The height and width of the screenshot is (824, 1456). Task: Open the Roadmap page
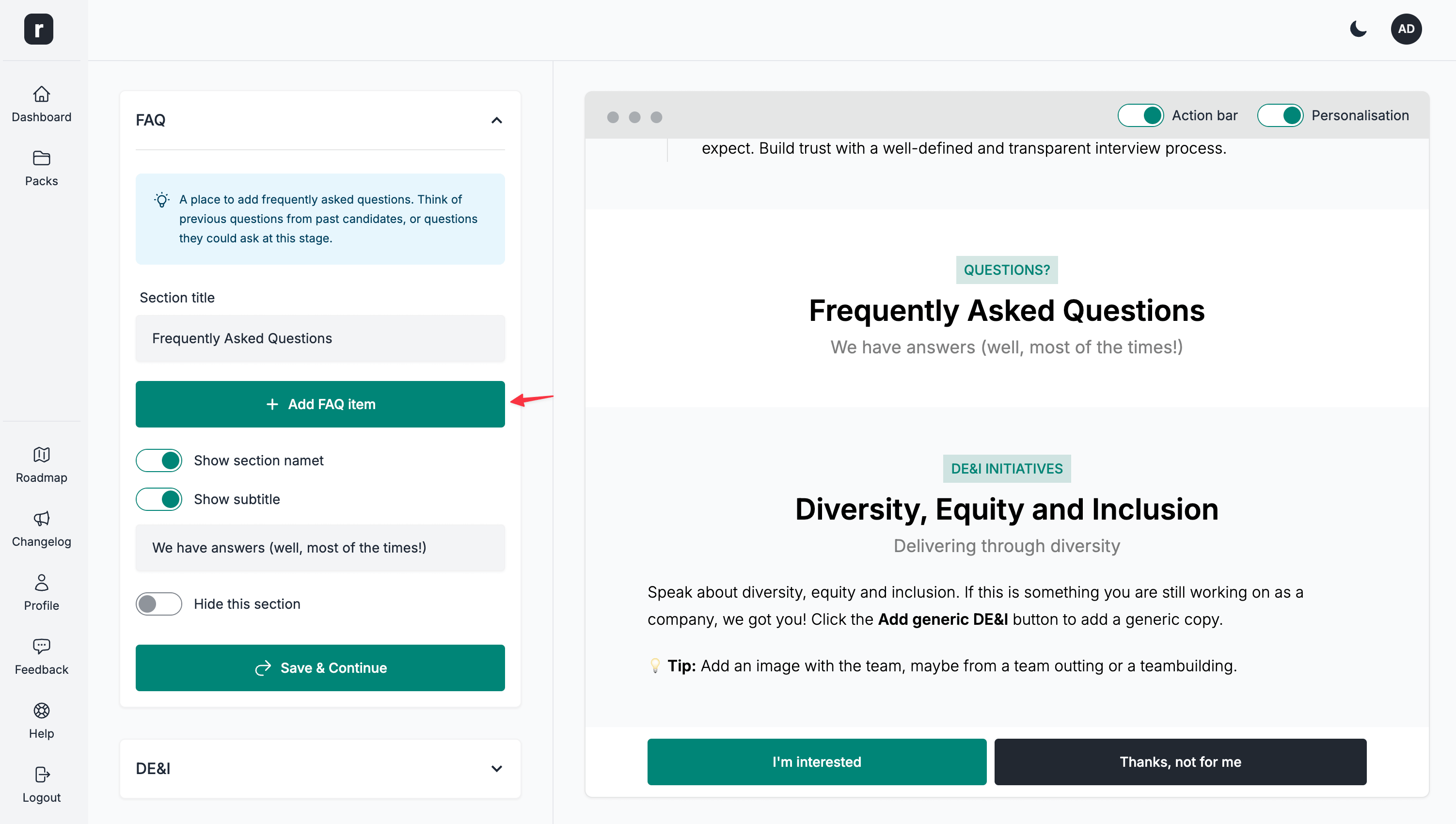pyautogui.click(x=41, y=465)
